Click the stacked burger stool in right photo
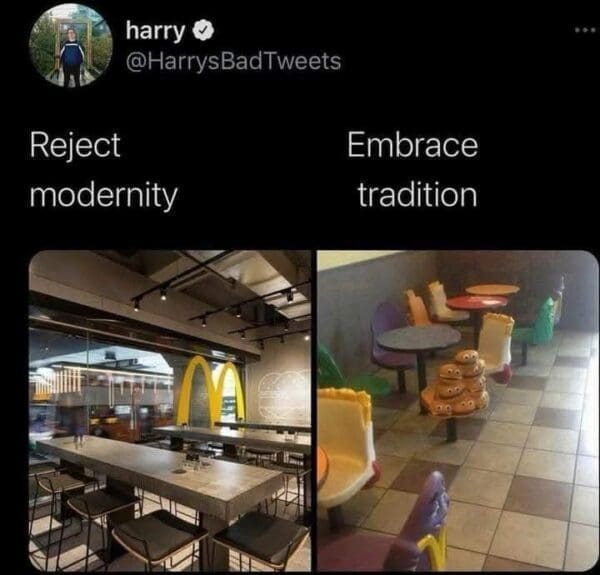600x575 pixels. 456,383
